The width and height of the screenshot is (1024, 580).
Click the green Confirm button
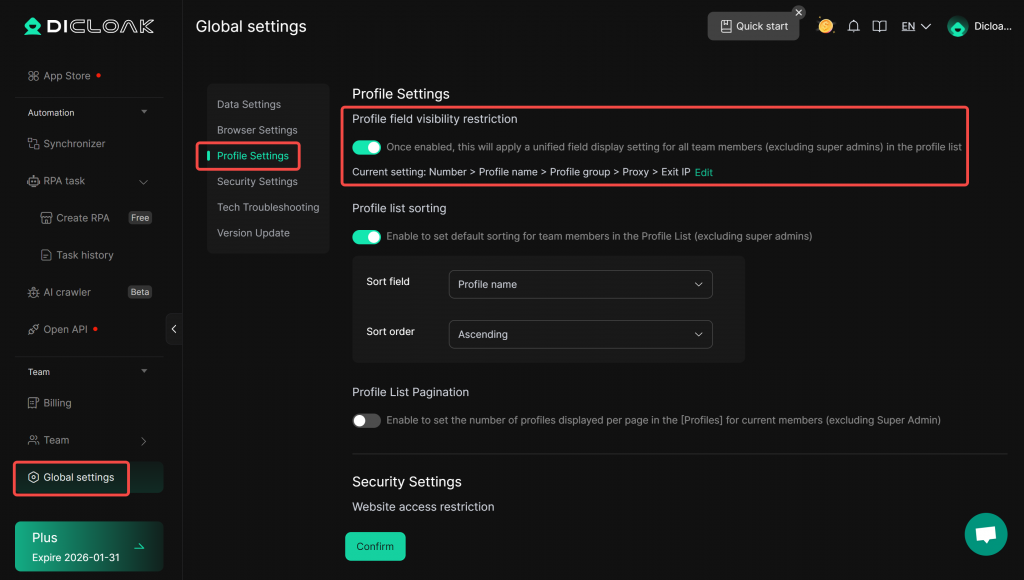coord(375,546)
